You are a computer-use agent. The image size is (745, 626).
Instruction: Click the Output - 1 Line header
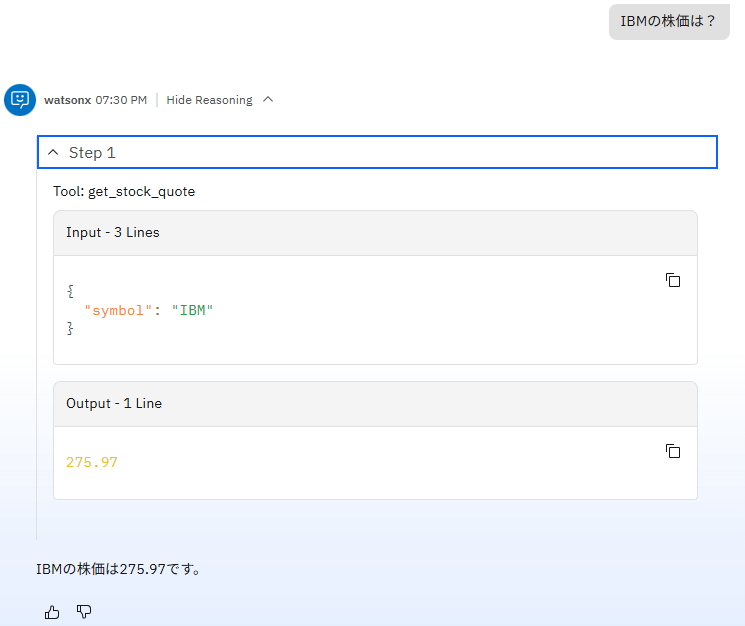114,404
